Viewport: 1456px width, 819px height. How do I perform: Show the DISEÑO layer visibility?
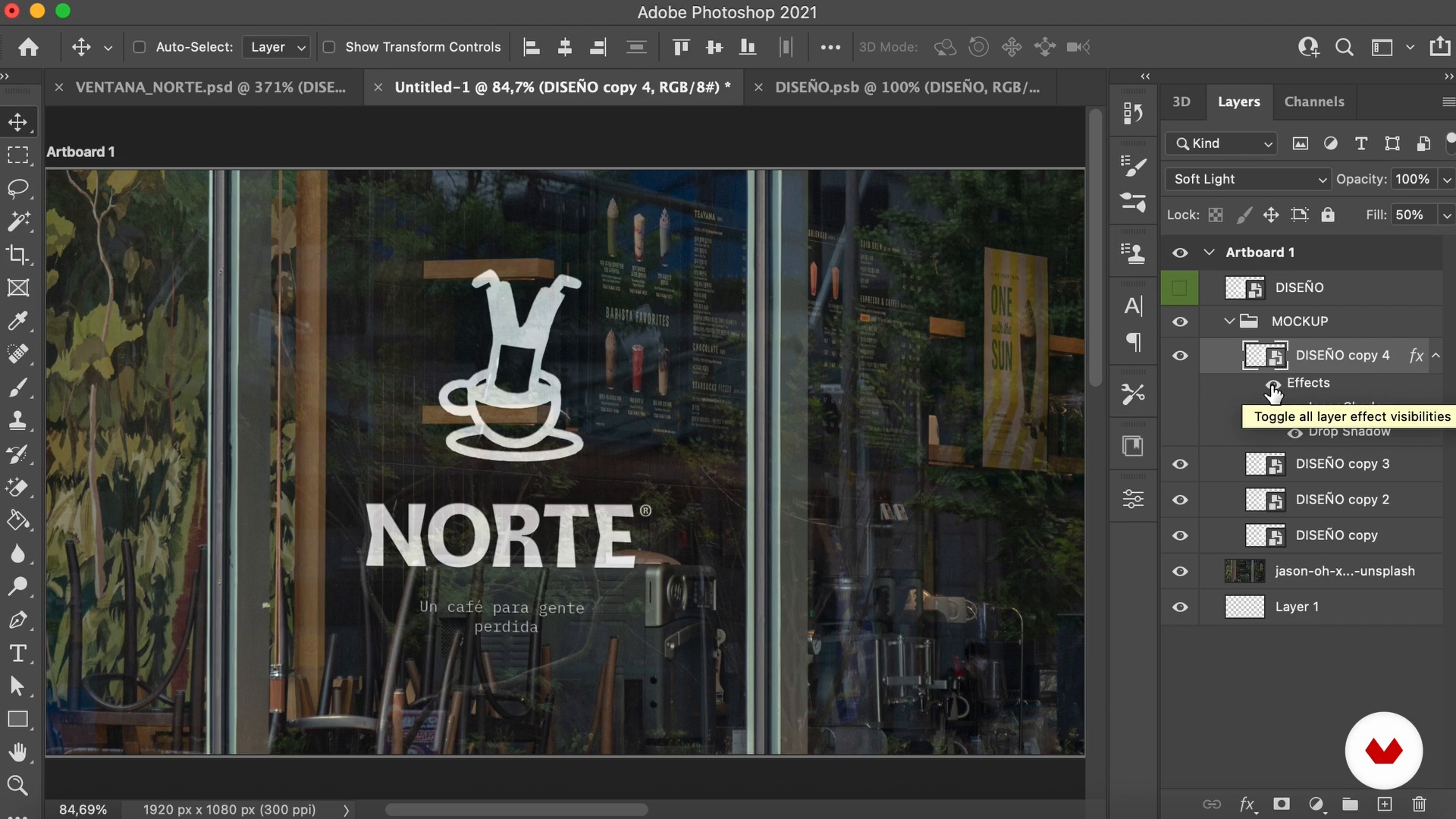tap(1179, 287)
